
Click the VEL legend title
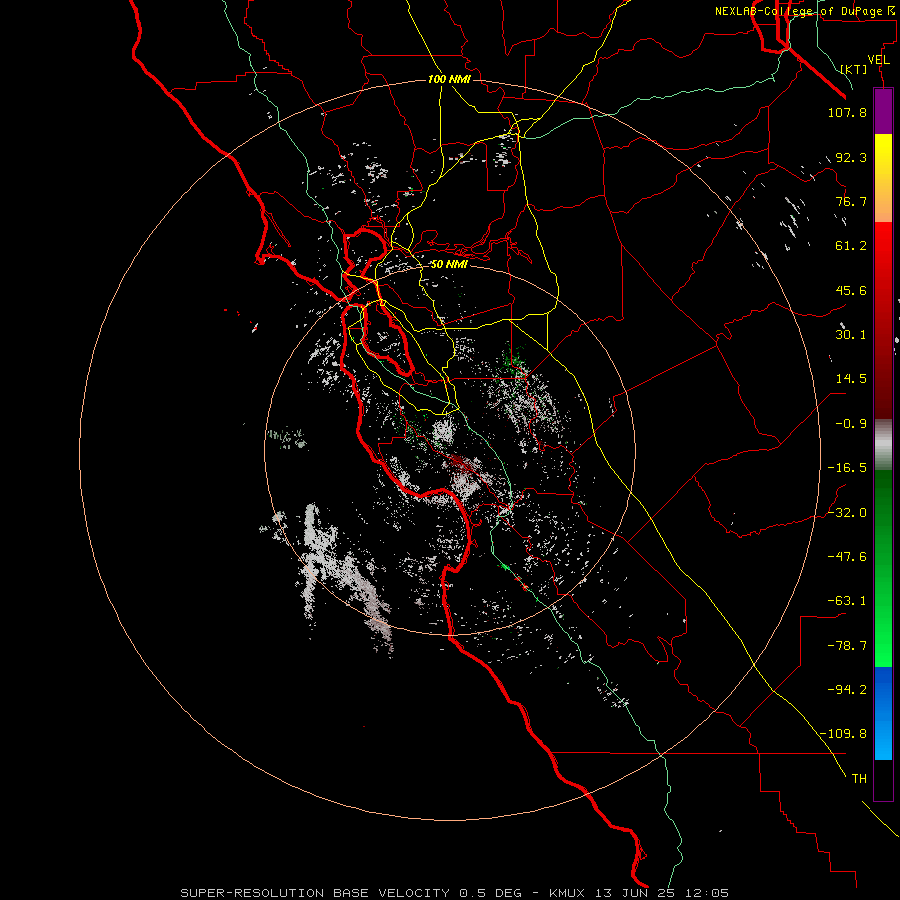(x=878, y=60)
